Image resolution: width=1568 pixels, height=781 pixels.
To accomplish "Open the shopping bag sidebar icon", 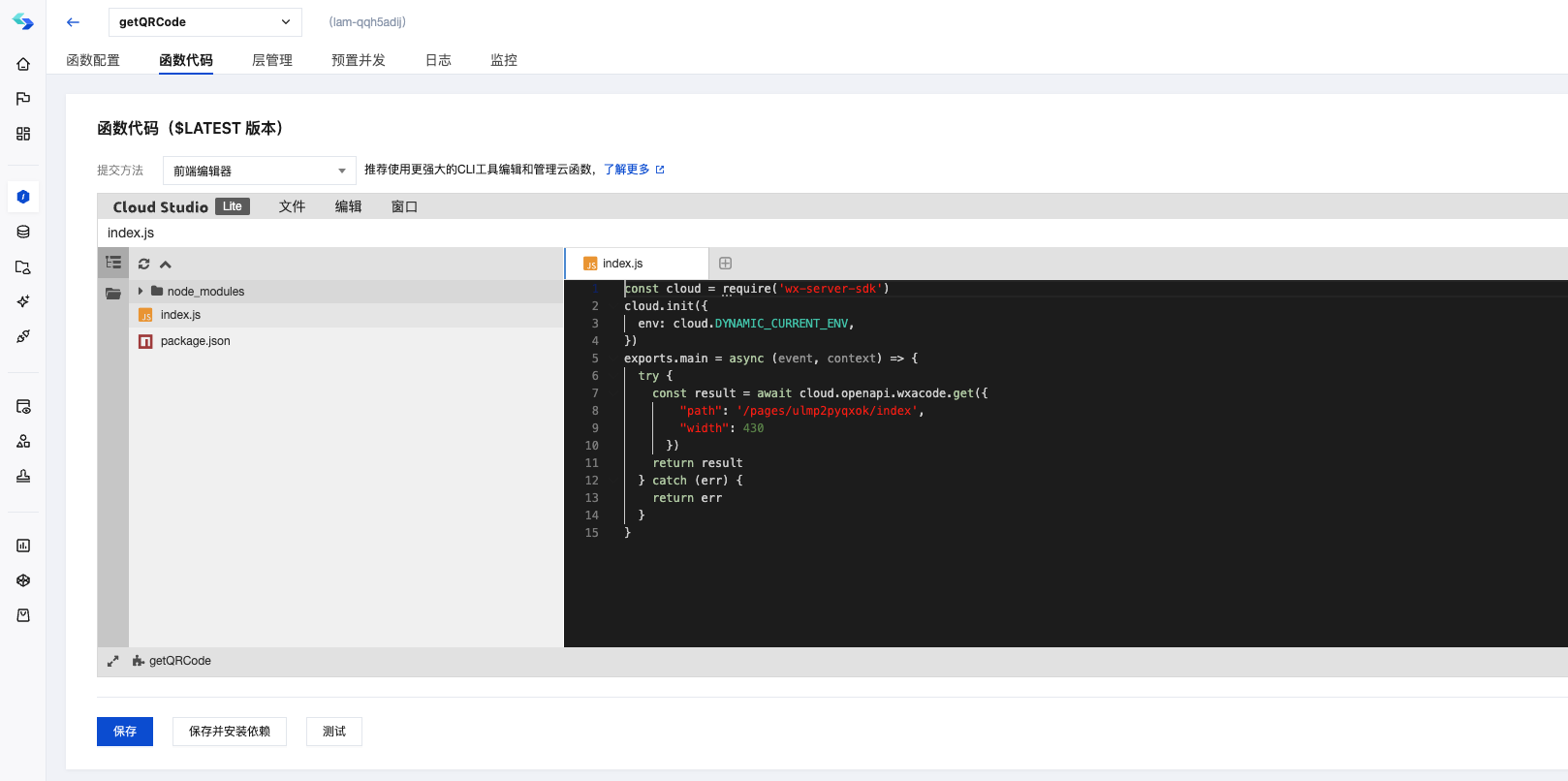I will (23, 615).
